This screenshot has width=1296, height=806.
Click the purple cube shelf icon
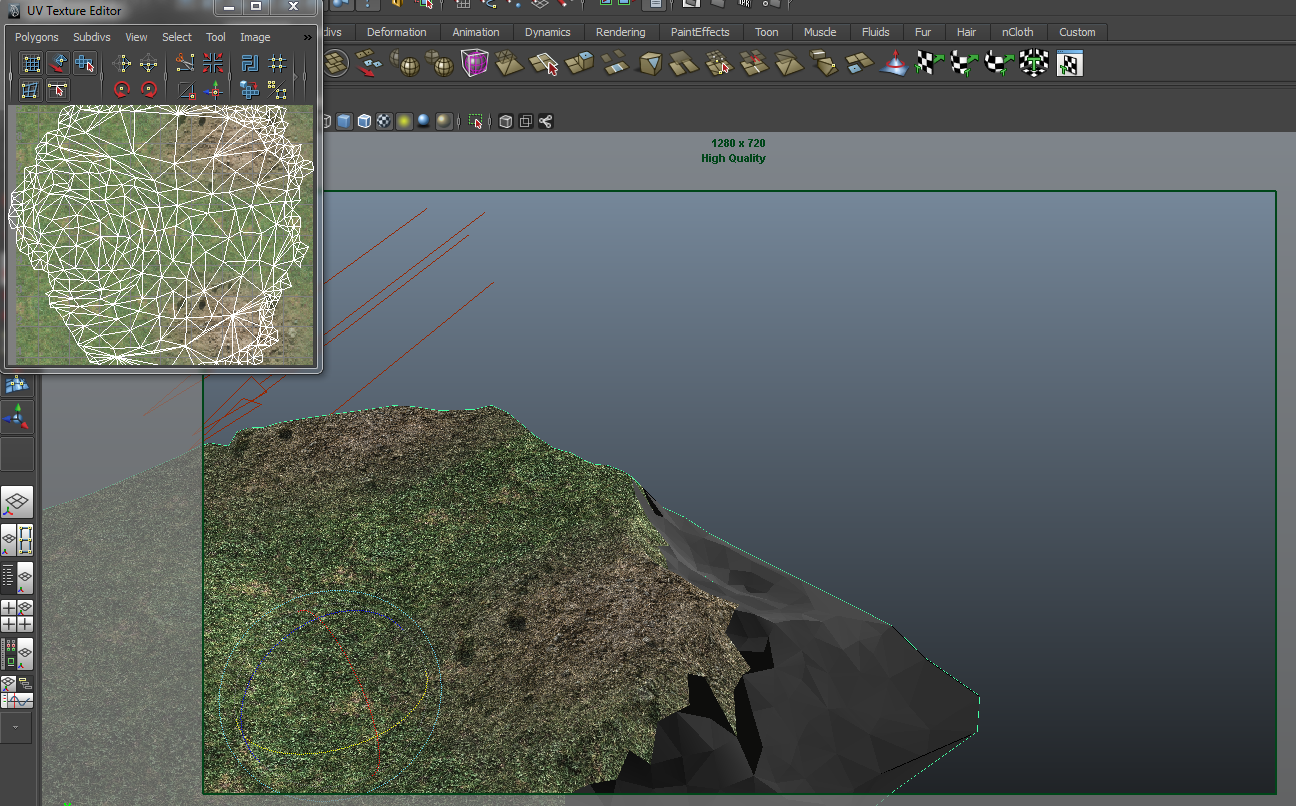tap(474, 65)
